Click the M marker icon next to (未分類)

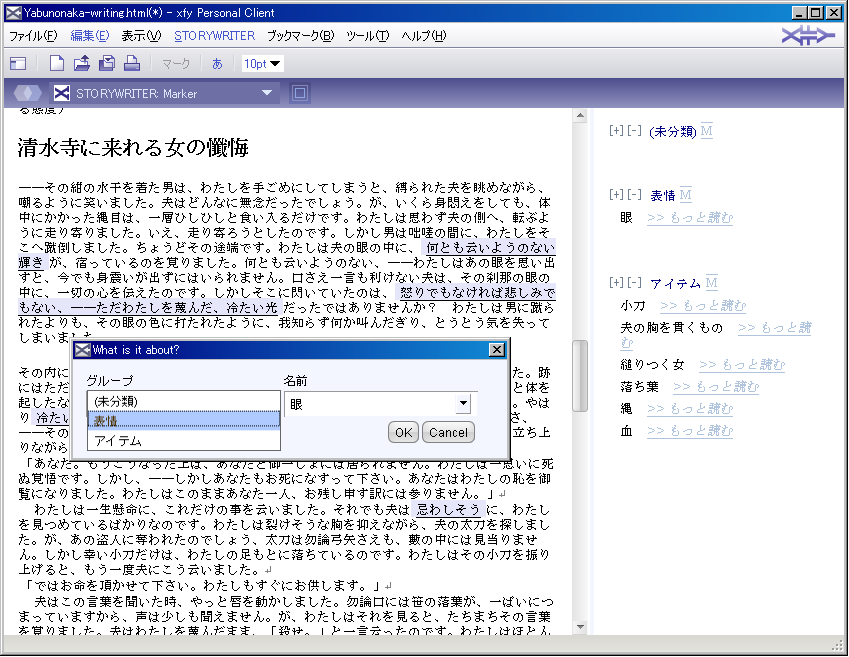click(707, 131)
